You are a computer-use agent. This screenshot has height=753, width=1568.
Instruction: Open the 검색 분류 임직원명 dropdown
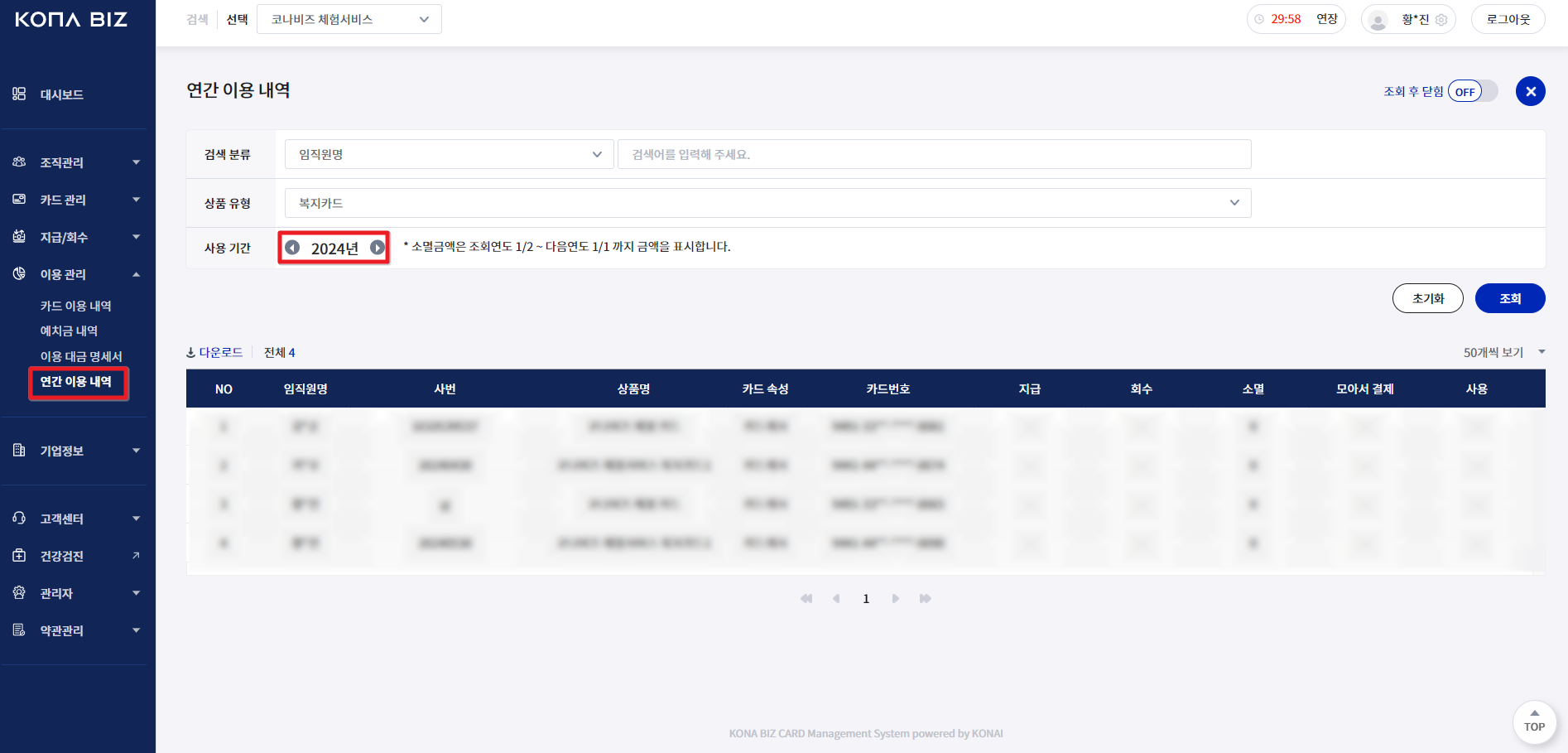click(450, 154)
